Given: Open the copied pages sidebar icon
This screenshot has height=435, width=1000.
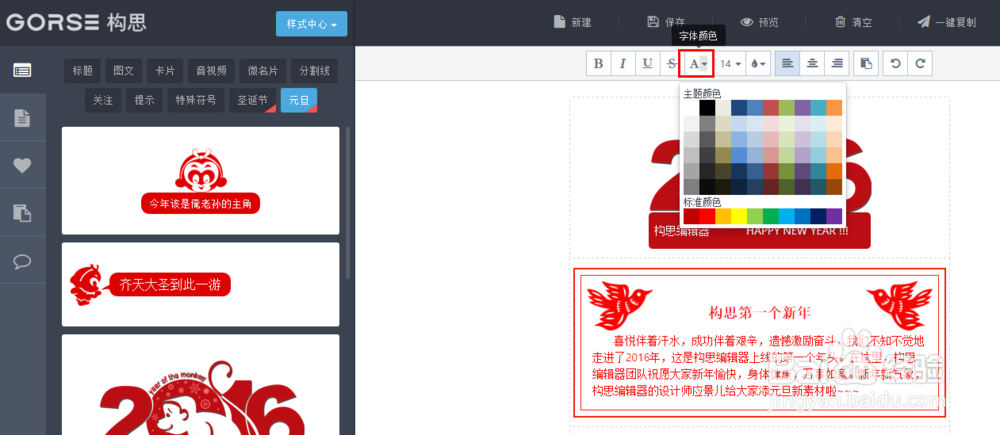Looking at the screenshot, I should (x=22, y=212).
